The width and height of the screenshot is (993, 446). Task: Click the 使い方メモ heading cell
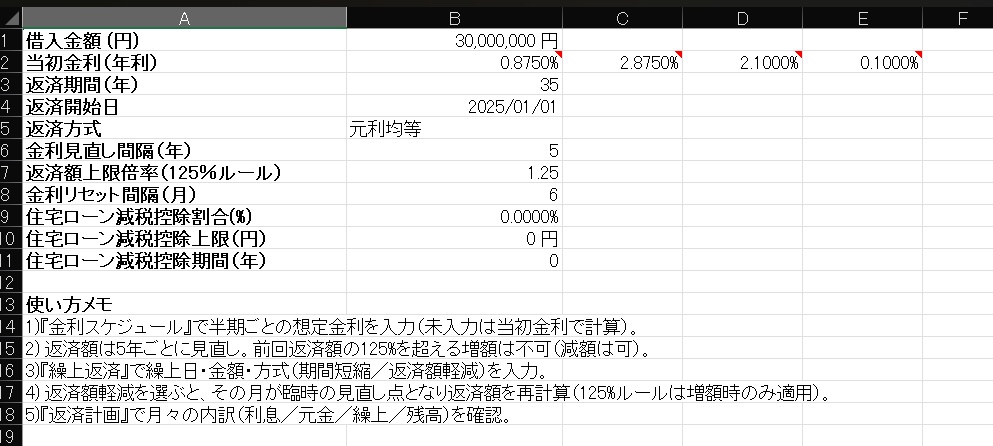click(184, 304)
